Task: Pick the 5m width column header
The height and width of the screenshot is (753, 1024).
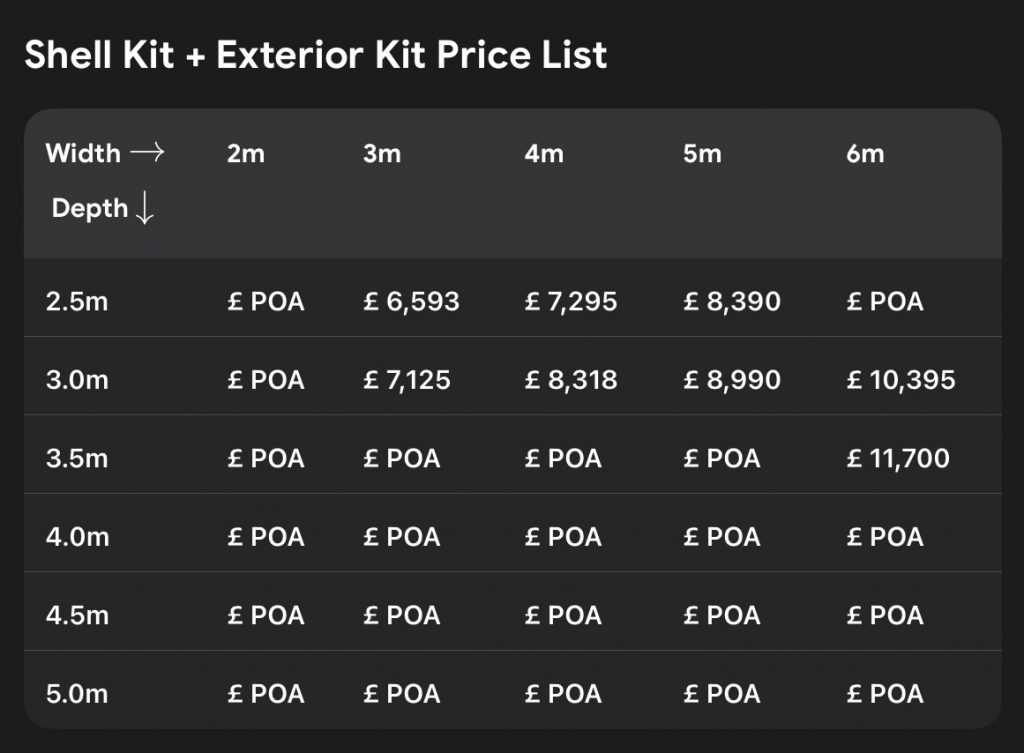Action: pos(702,154)
